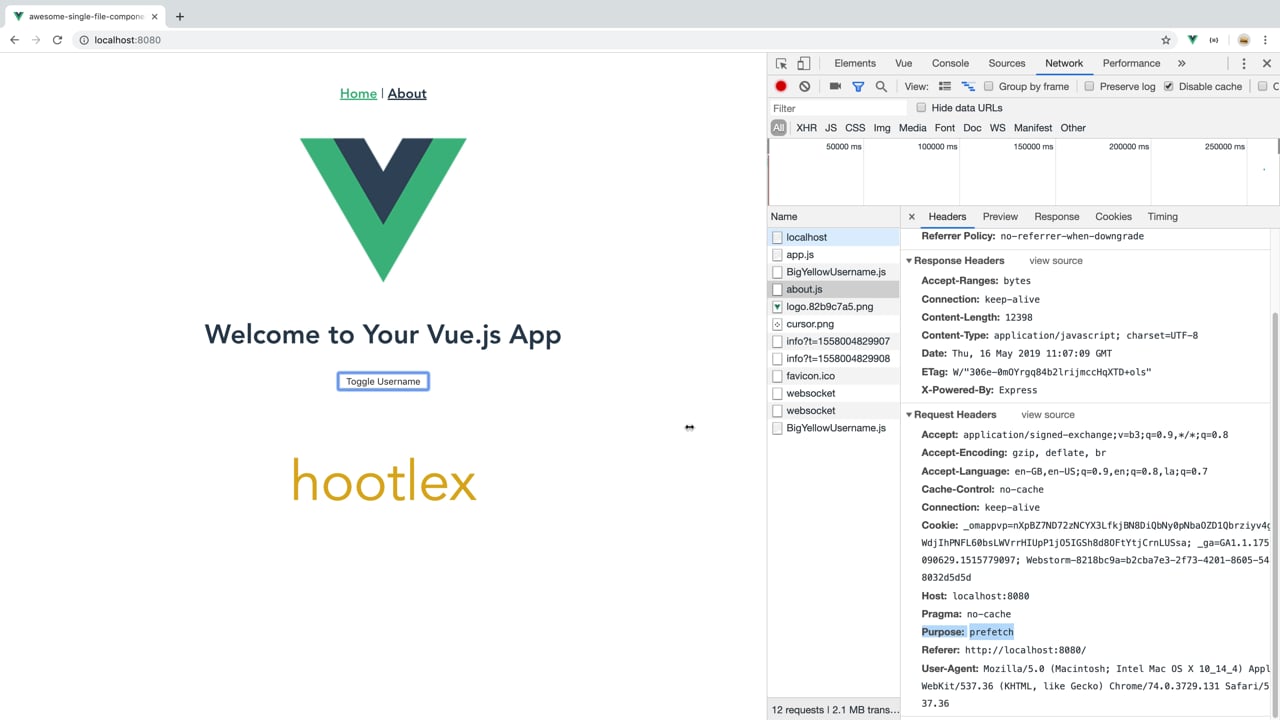Filter requests by Manifest
Viewport: 1280px width, 720px height.
tap(1033, 128)
